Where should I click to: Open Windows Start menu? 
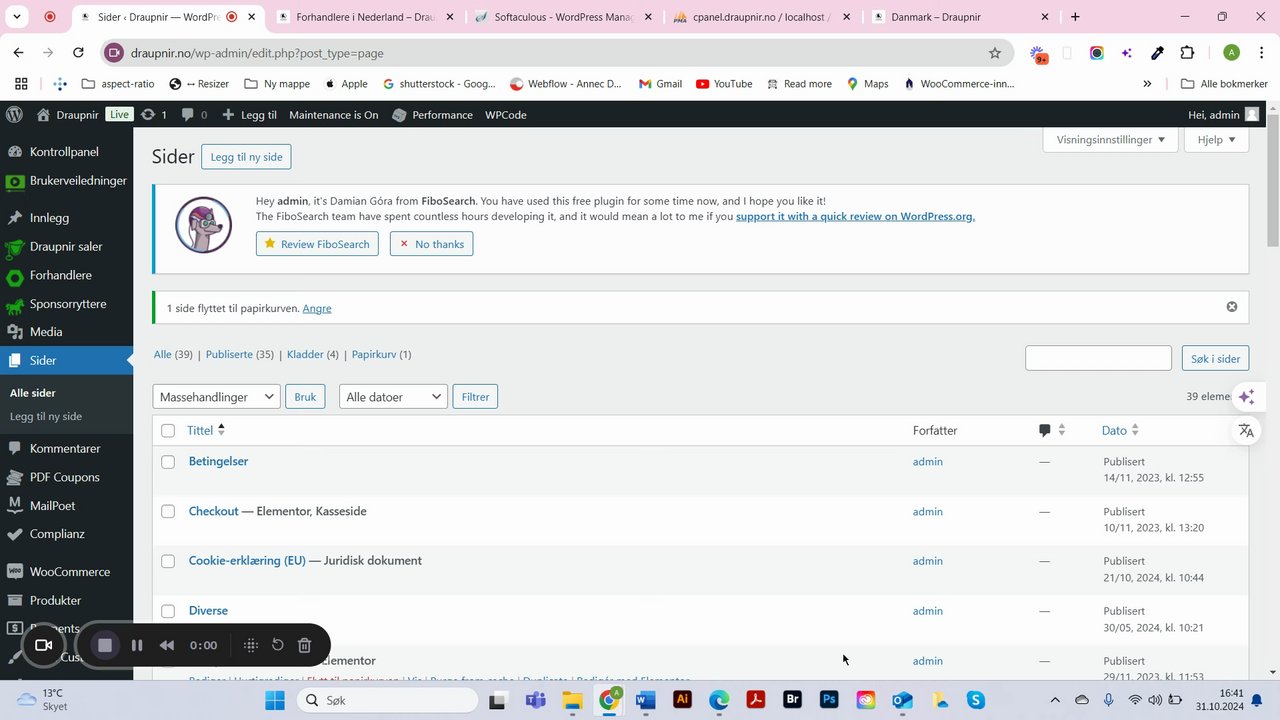(x=274, y=700)
